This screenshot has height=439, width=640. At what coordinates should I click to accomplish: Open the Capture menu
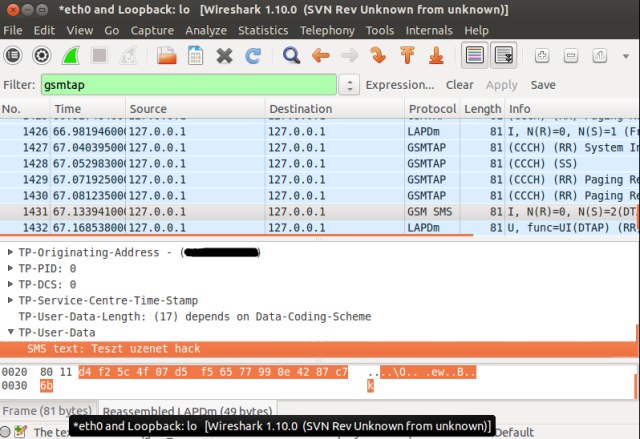[152, 31]
